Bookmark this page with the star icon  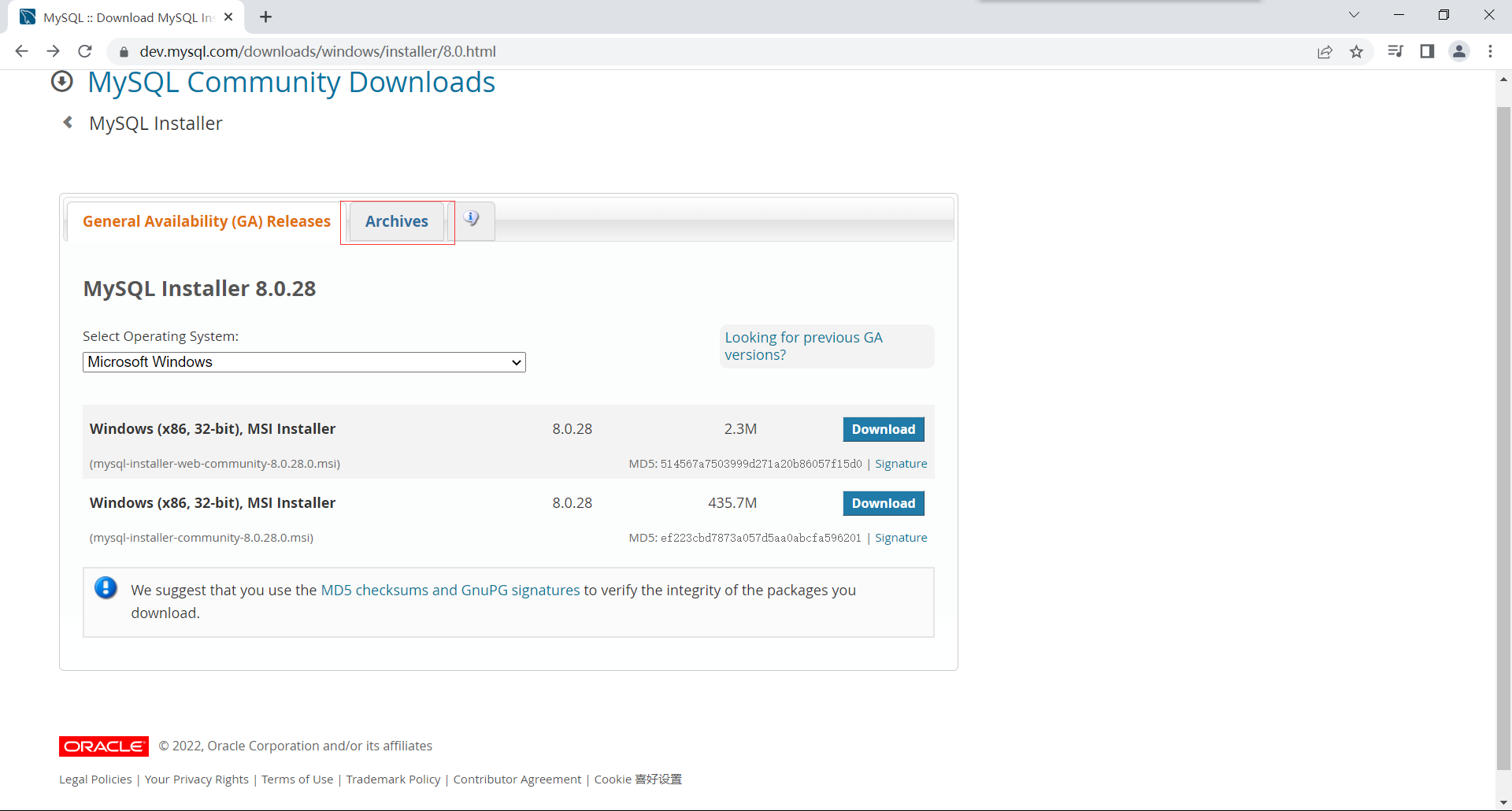click(x=1356, y=51)
